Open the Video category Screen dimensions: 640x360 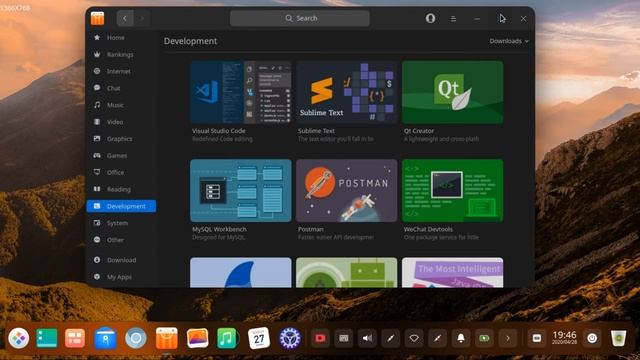121,122
